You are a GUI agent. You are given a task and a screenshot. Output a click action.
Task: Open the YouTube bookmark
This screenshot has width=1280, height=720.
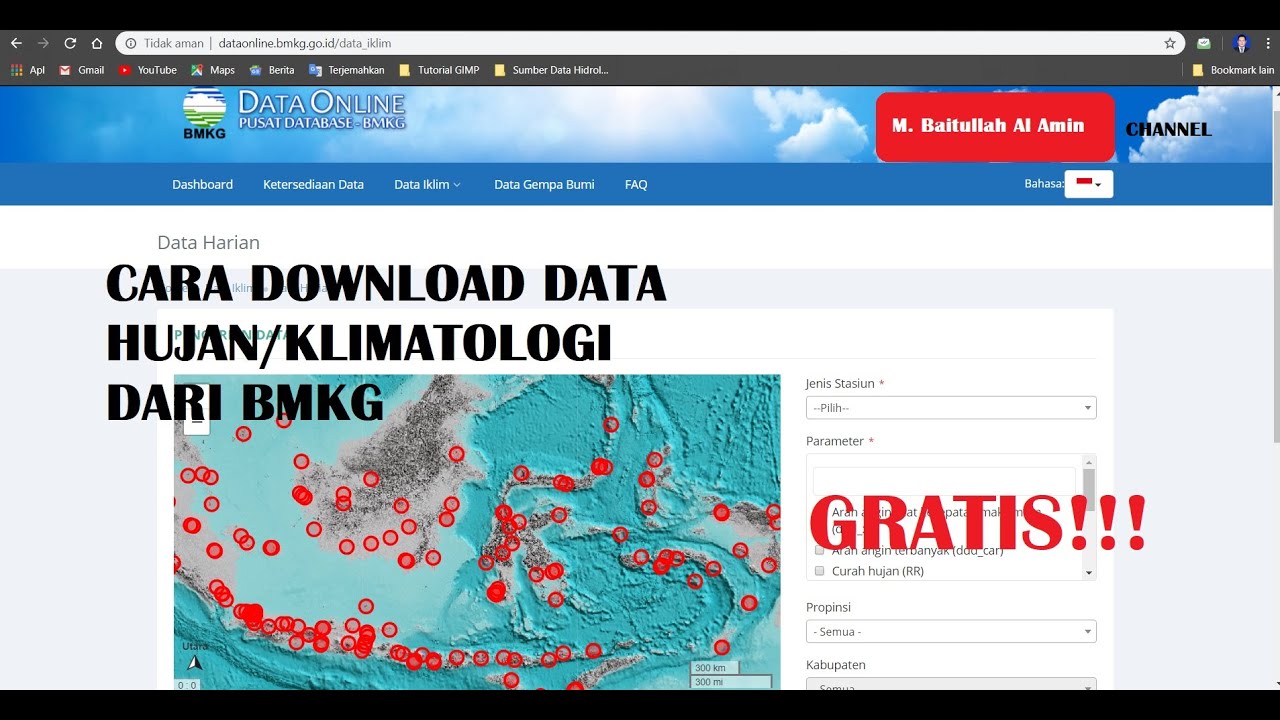tap(148, 70)
